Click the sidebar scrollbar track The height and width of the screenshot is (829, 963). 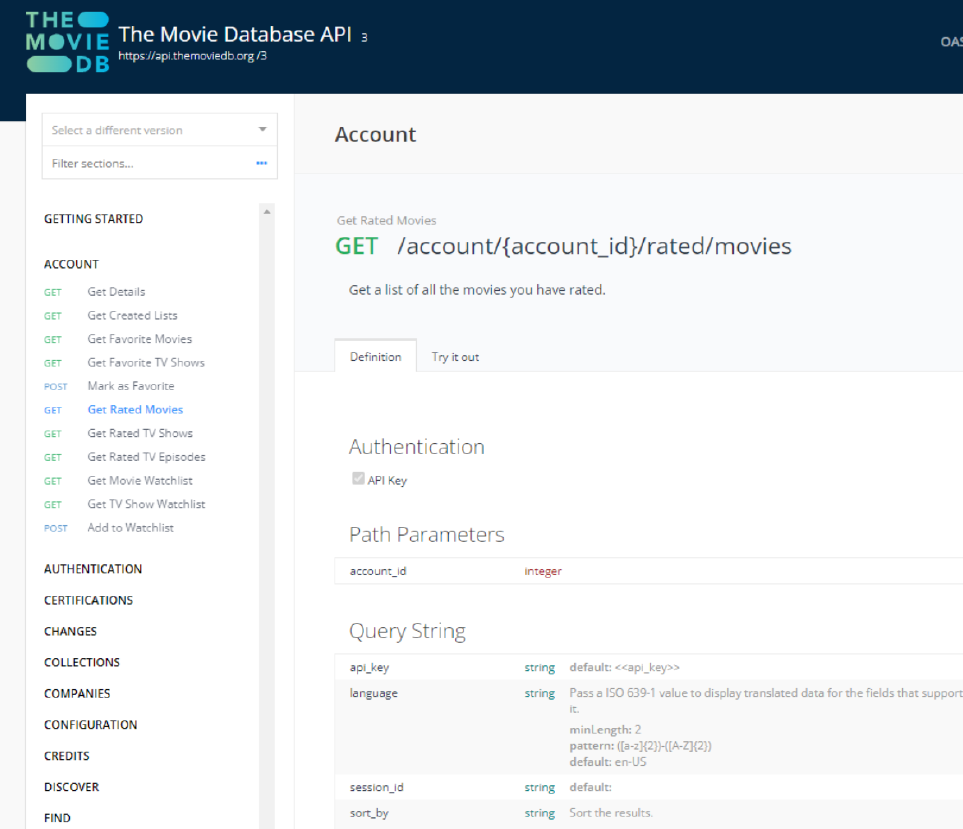tap(267, 522)
